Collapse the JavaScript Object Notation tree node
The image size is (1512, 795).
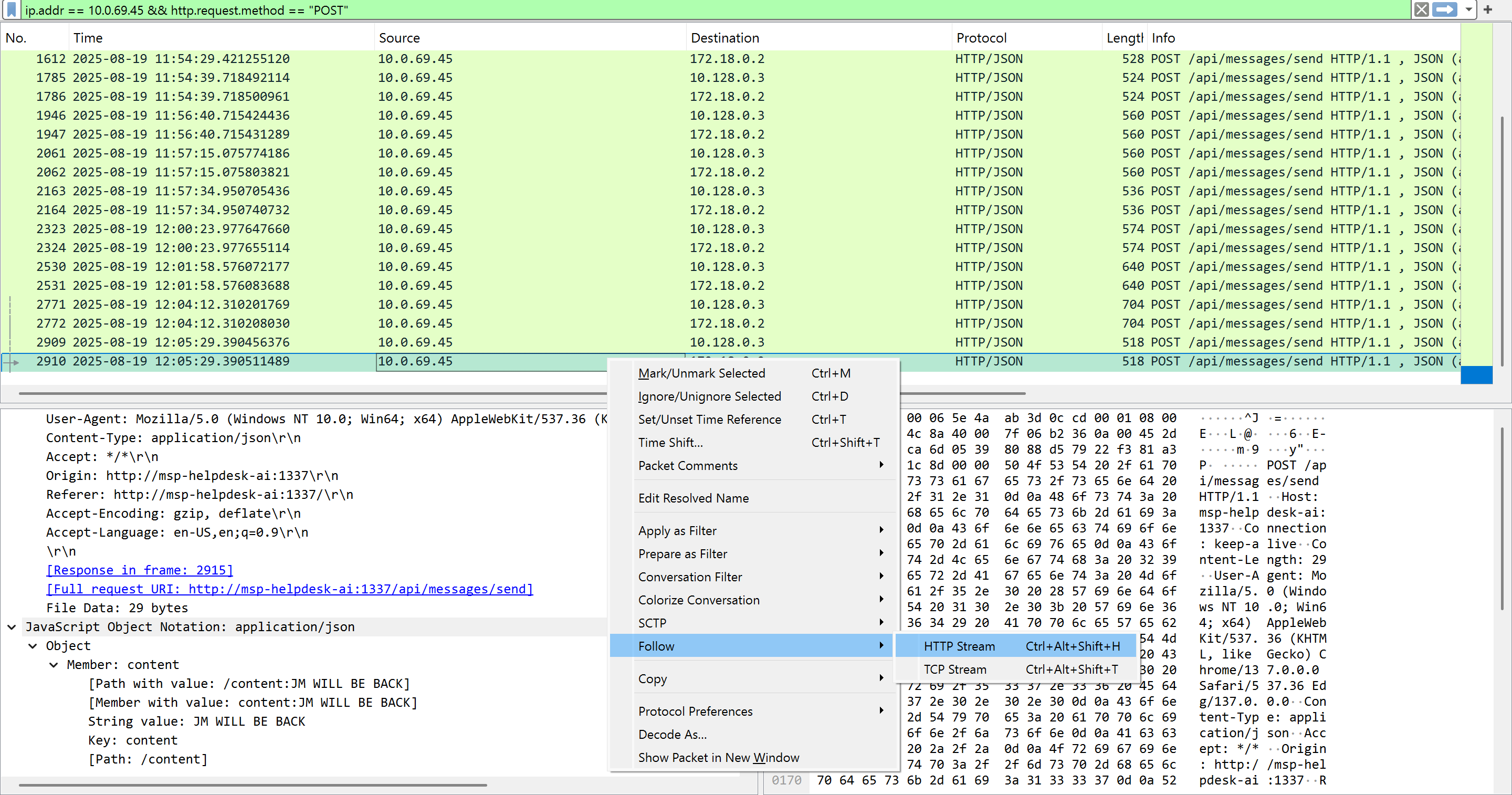click(12, 626)
